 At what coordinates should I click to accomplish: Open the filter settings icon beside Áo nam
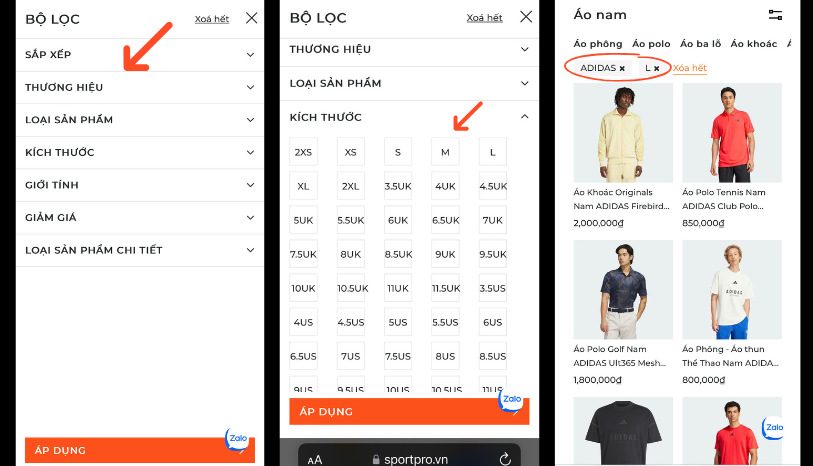click(x=775, y=15)
